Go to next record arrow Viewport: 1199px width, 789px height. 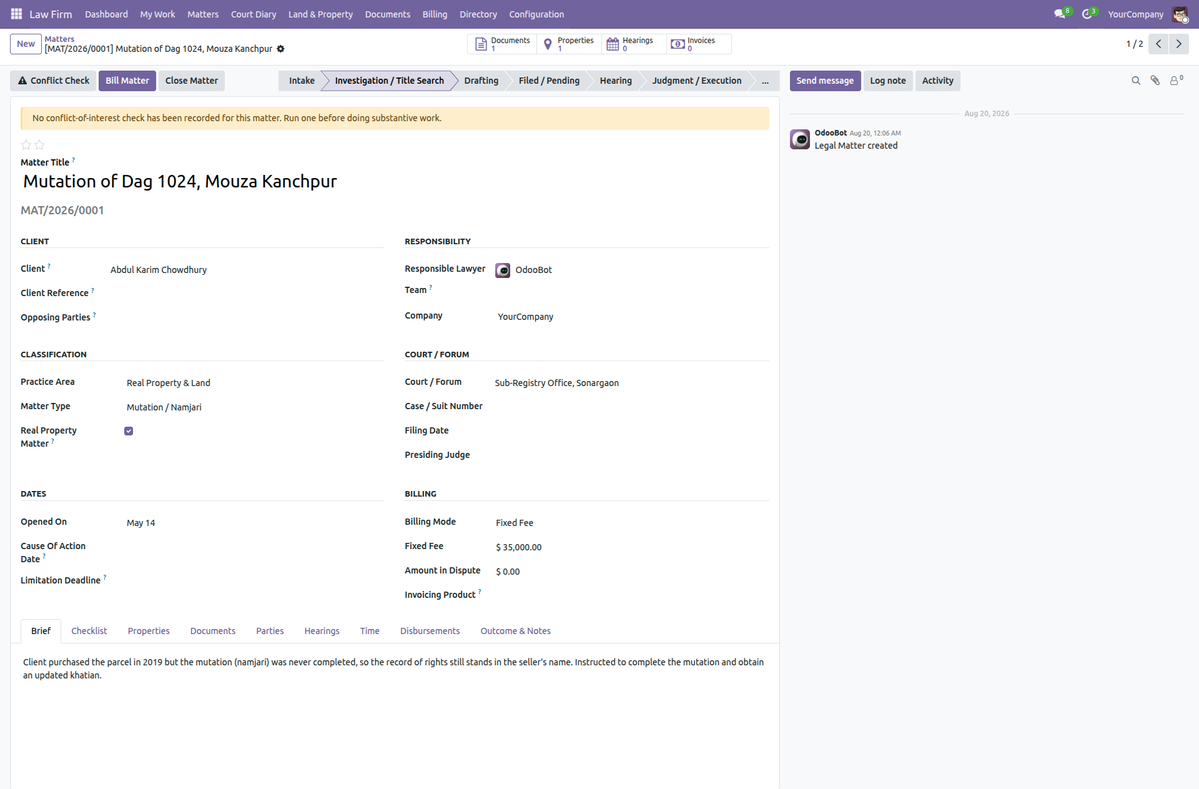tap(1178, 44)
